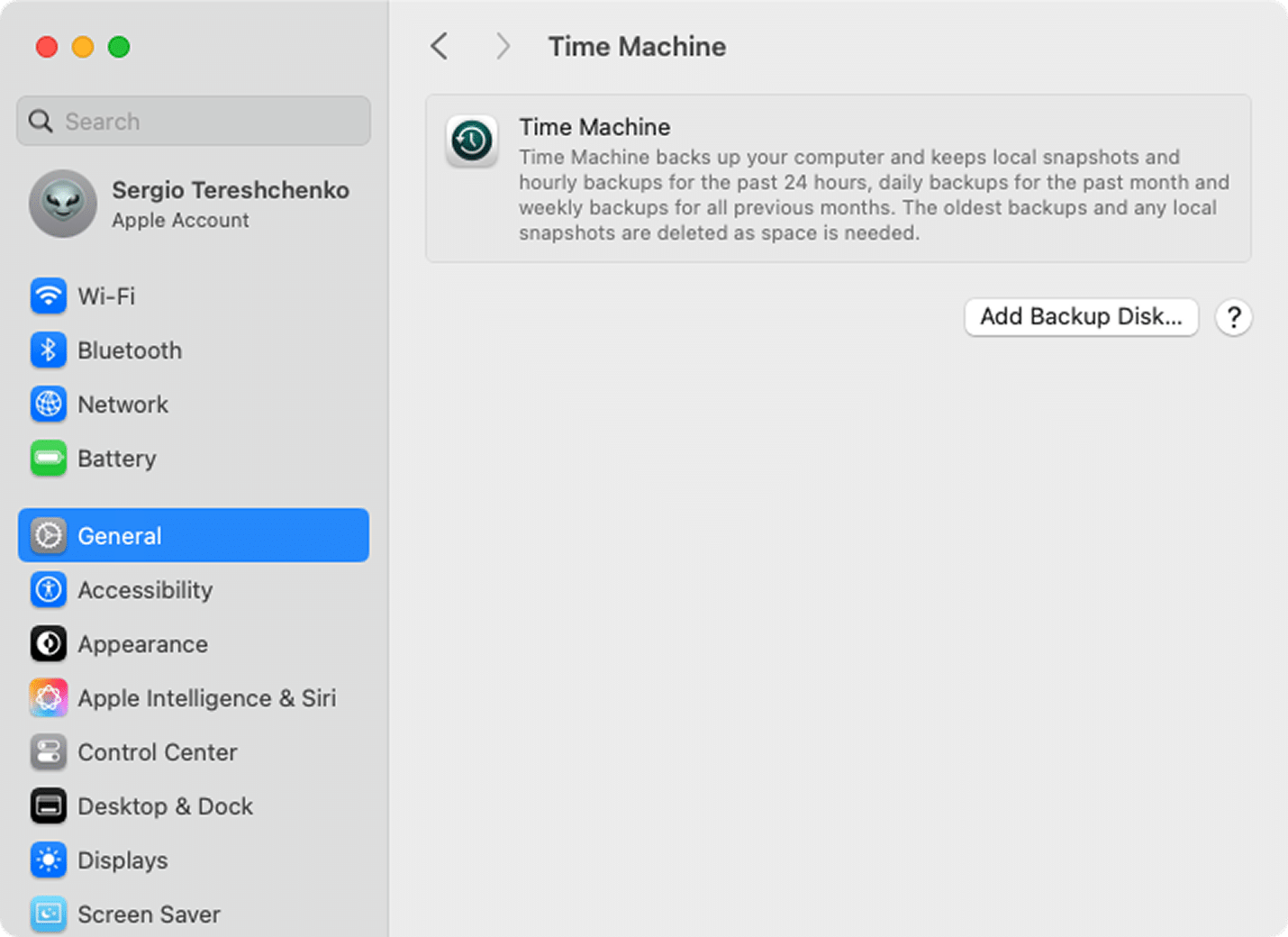This screenshot has height=937, width=1288.
Task: Click the green Battery icon
Action: (x=49, y=459)
